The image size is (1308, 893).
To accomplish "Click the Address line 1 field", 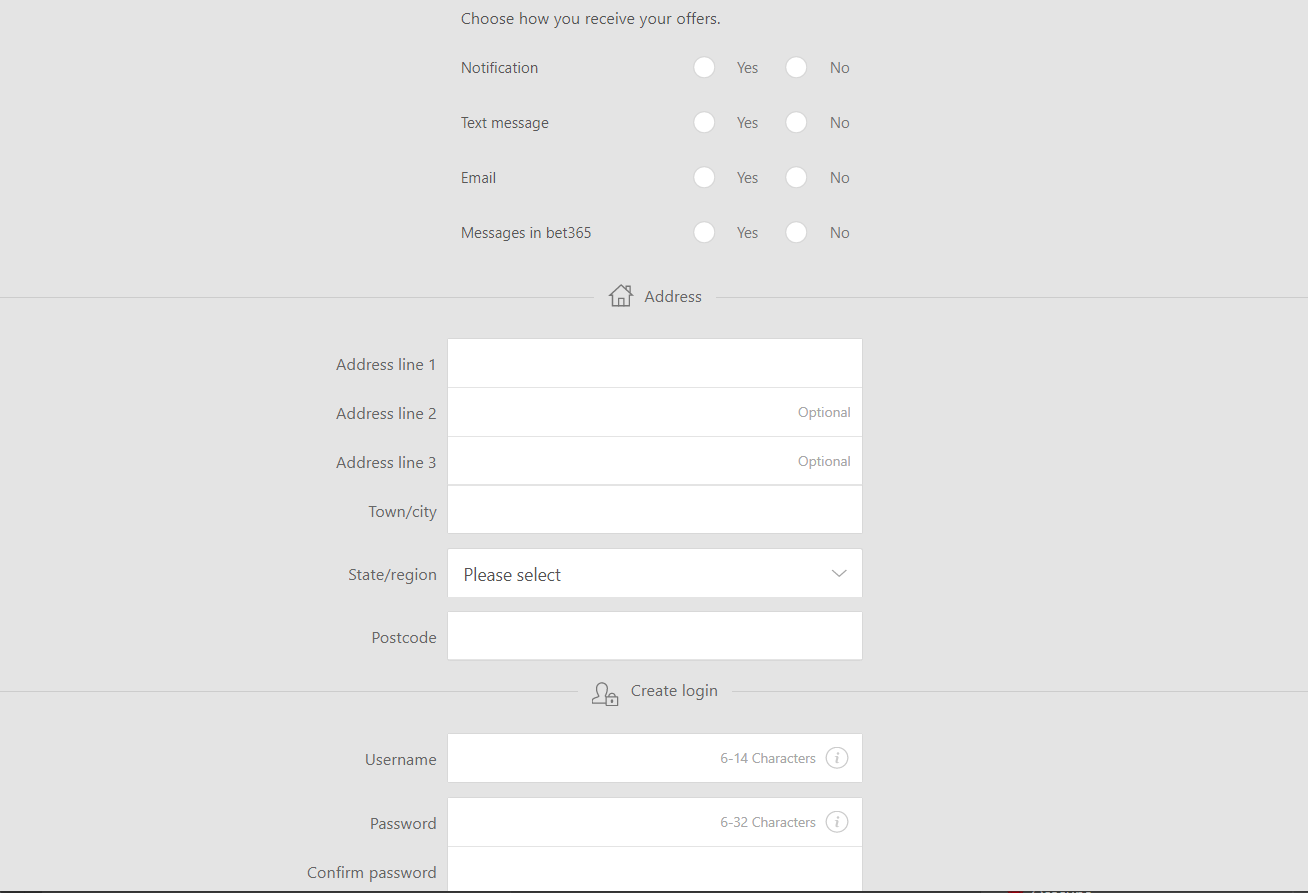I will tap(654, 363).
